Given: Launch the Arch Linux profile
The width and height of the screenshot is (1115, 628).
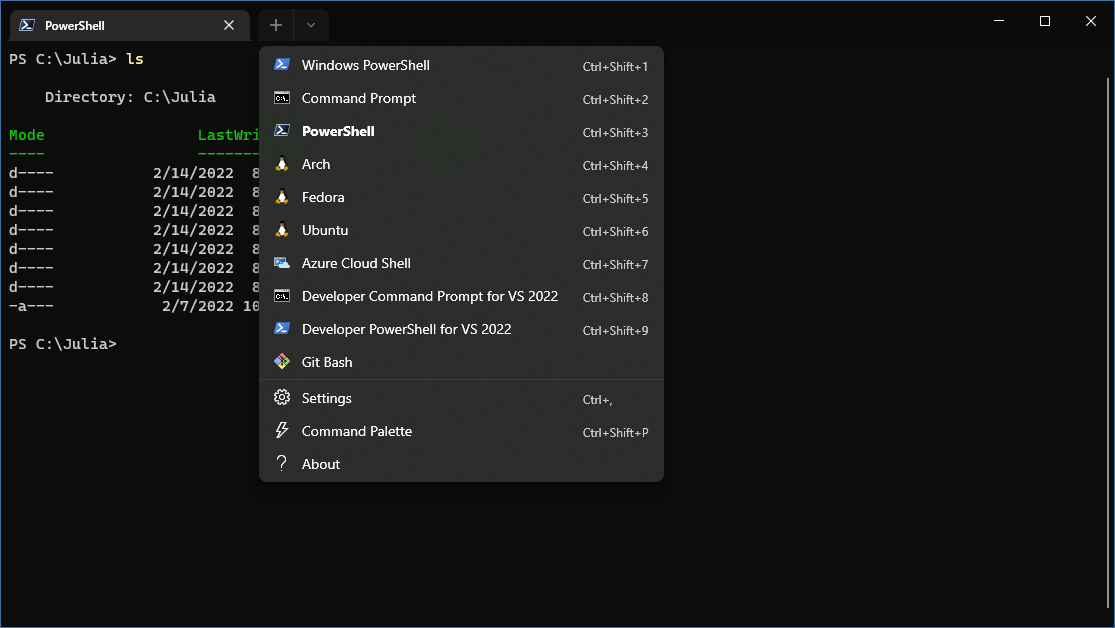Looking at the screenshot, I should 316,164.
